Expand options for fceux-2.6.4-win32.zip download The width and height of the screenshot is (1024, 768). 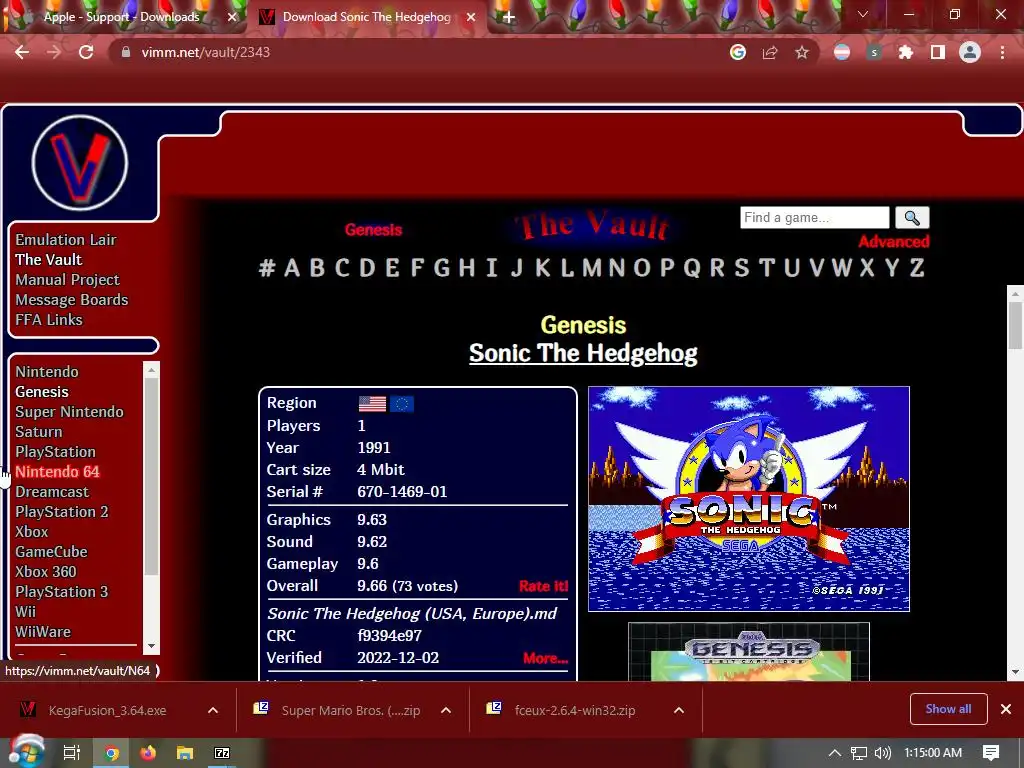tap(679, 710)
